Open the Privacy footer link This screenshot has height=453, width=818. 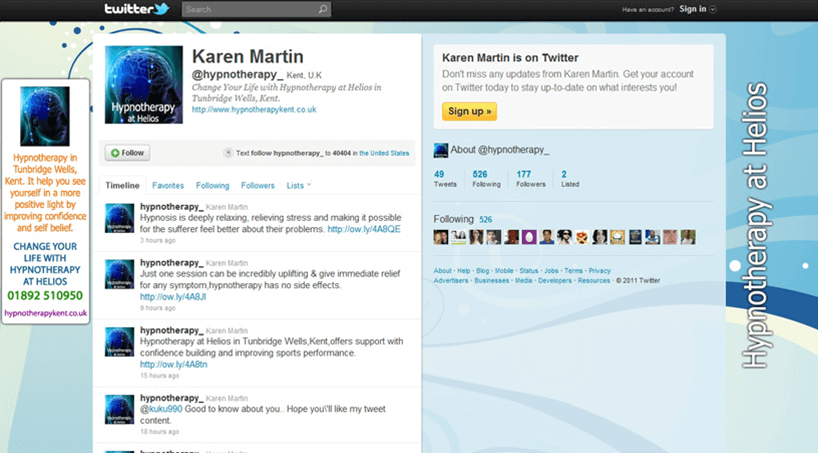click(x=599, y=271)
